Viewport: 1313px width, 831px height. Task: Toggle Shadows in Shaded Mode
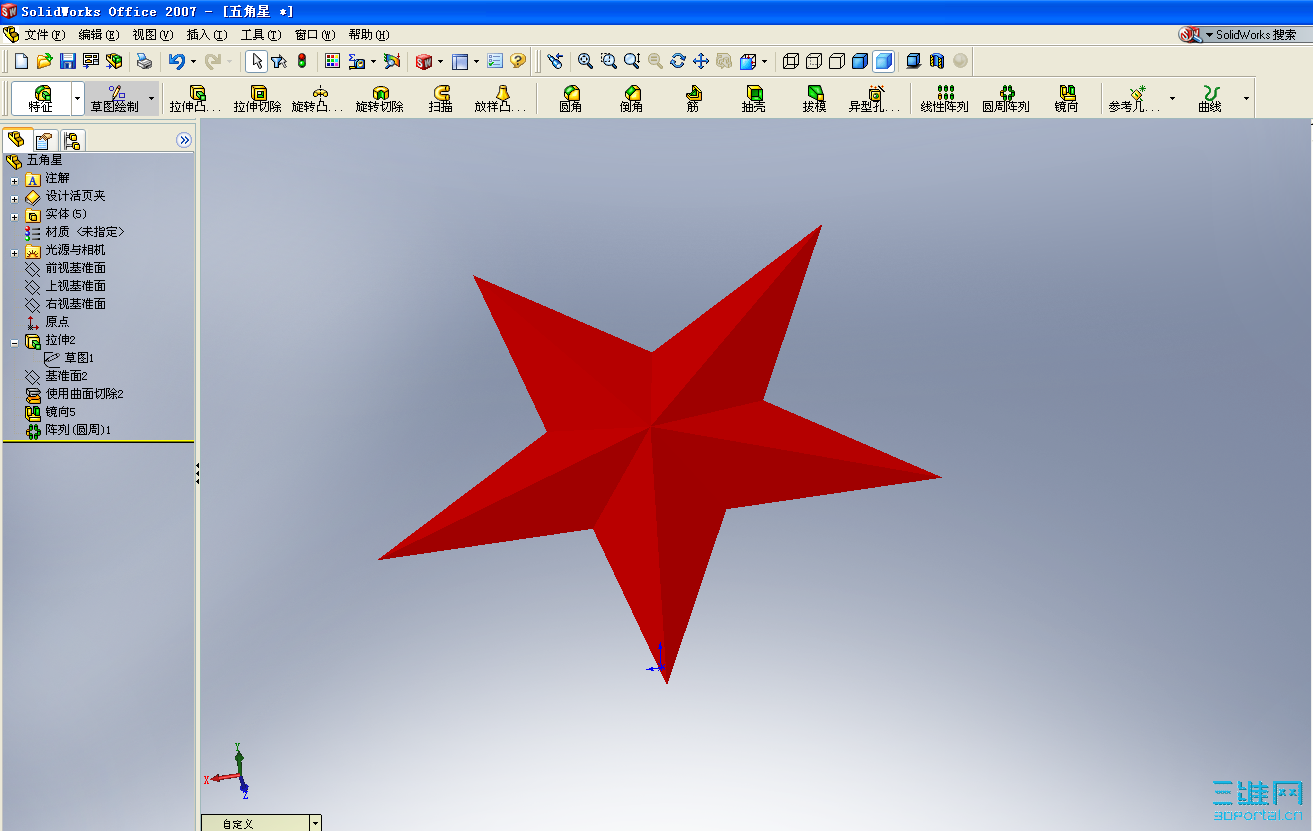913,61
